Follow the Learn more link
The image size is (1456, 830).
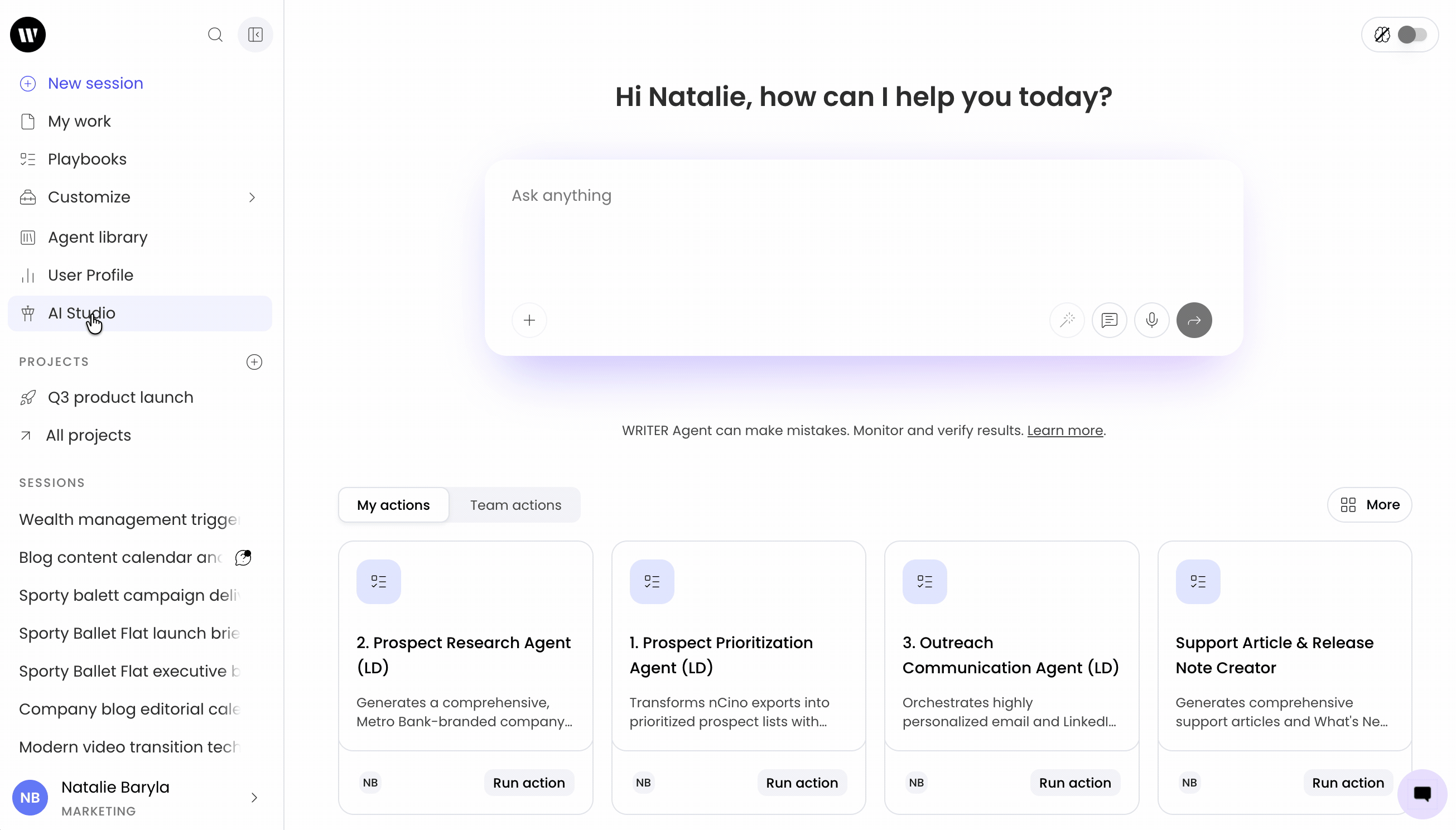1065,431
